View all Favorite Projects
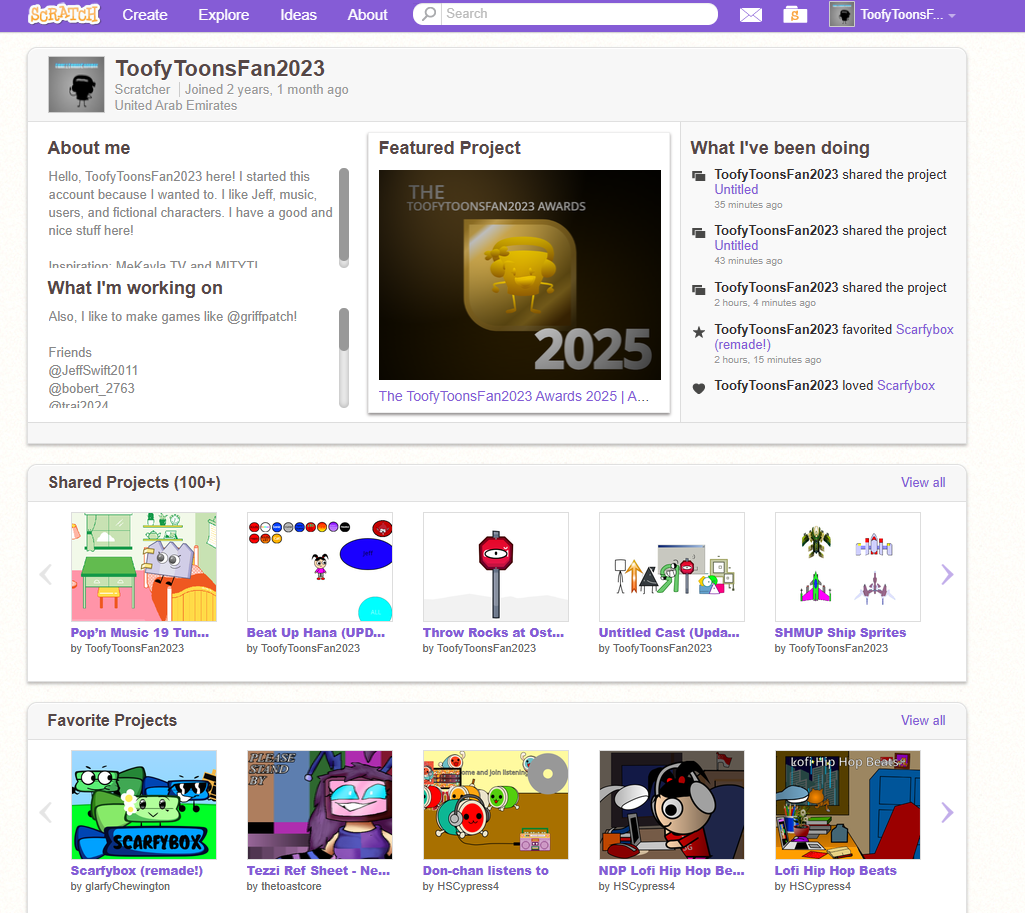The height and width of the screenshot is (913, 1025). 923,720
